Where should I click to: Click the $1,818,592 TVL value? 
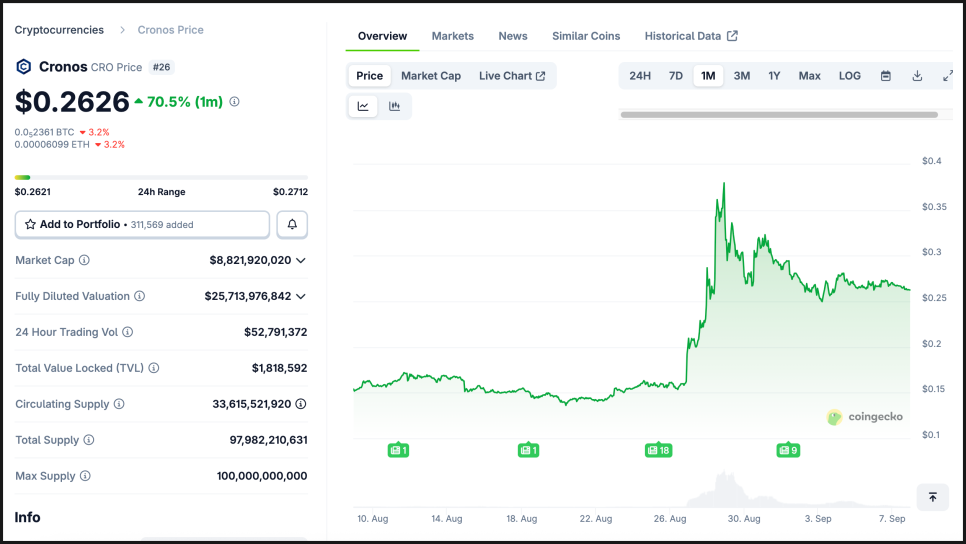click(x=279, y=368)
